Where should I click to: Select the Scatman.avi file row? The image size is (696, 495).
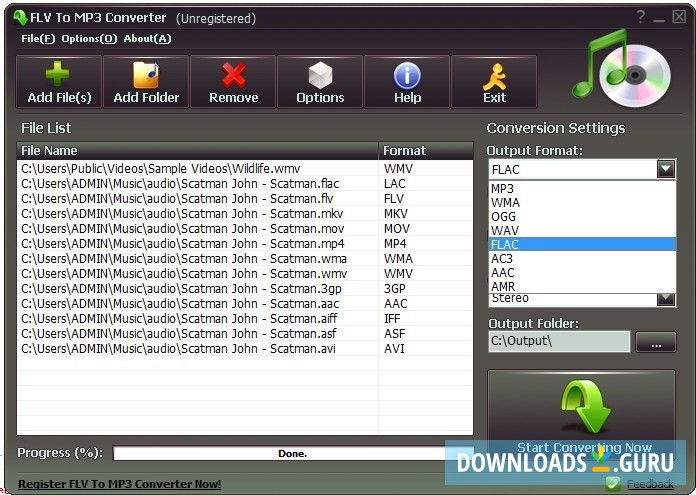pyautogui.click(x=245, y=348)
